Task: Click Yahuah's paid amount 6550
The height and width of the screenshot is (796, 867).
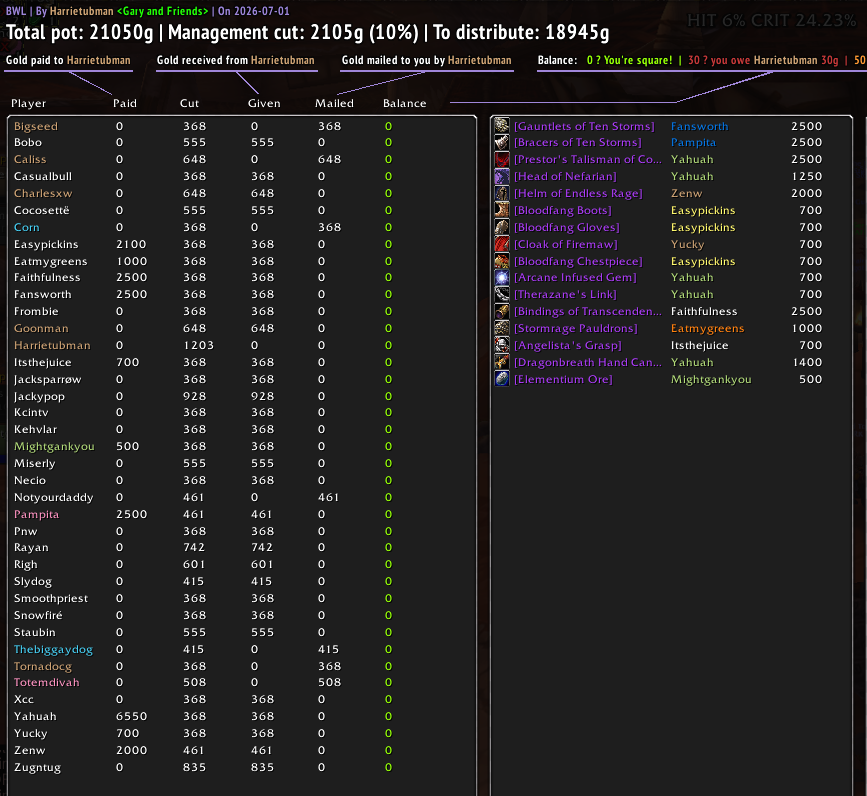Action: click(x=132, y=716)
